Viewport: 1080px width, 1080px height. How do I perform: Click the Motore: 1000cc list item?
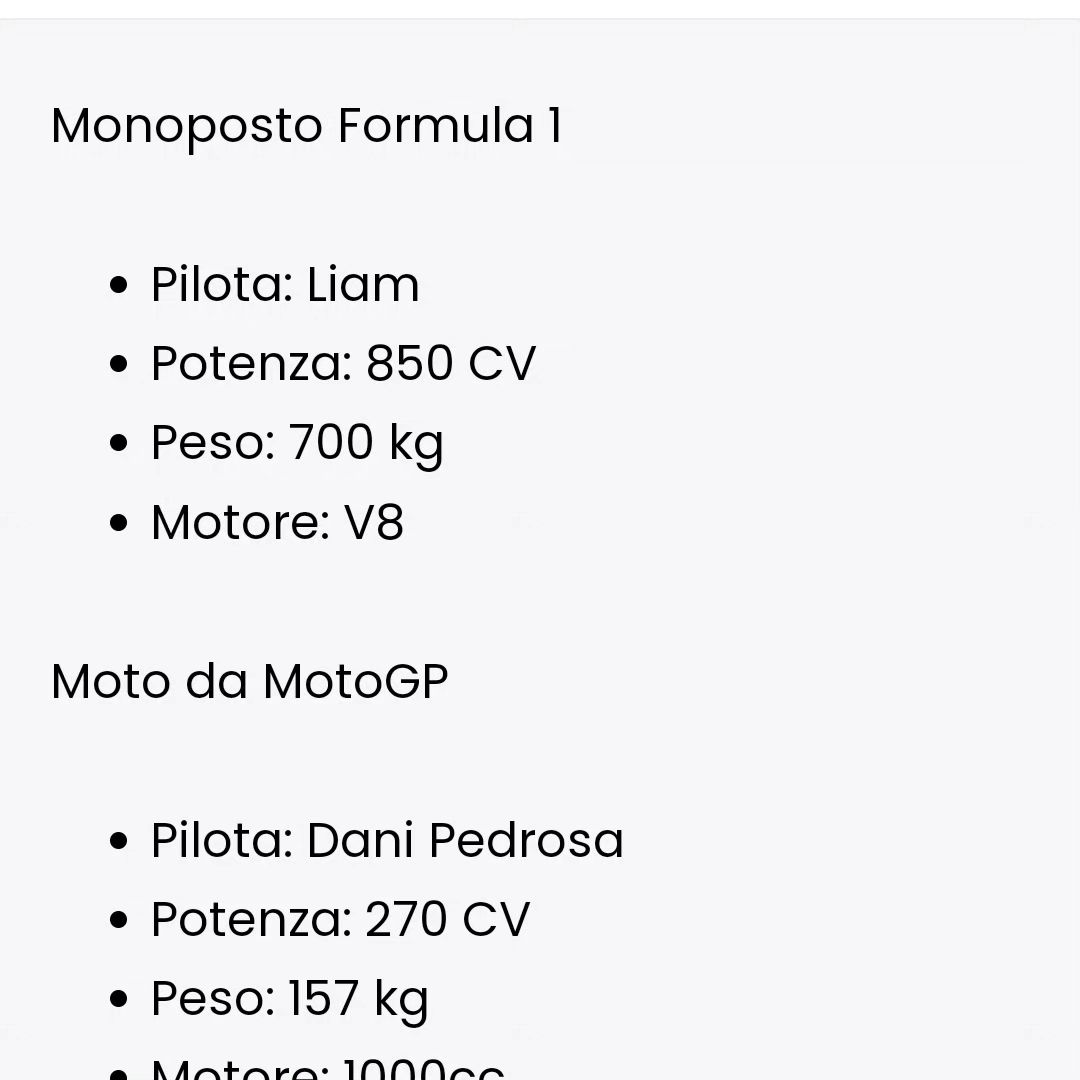pos(328,1069)
